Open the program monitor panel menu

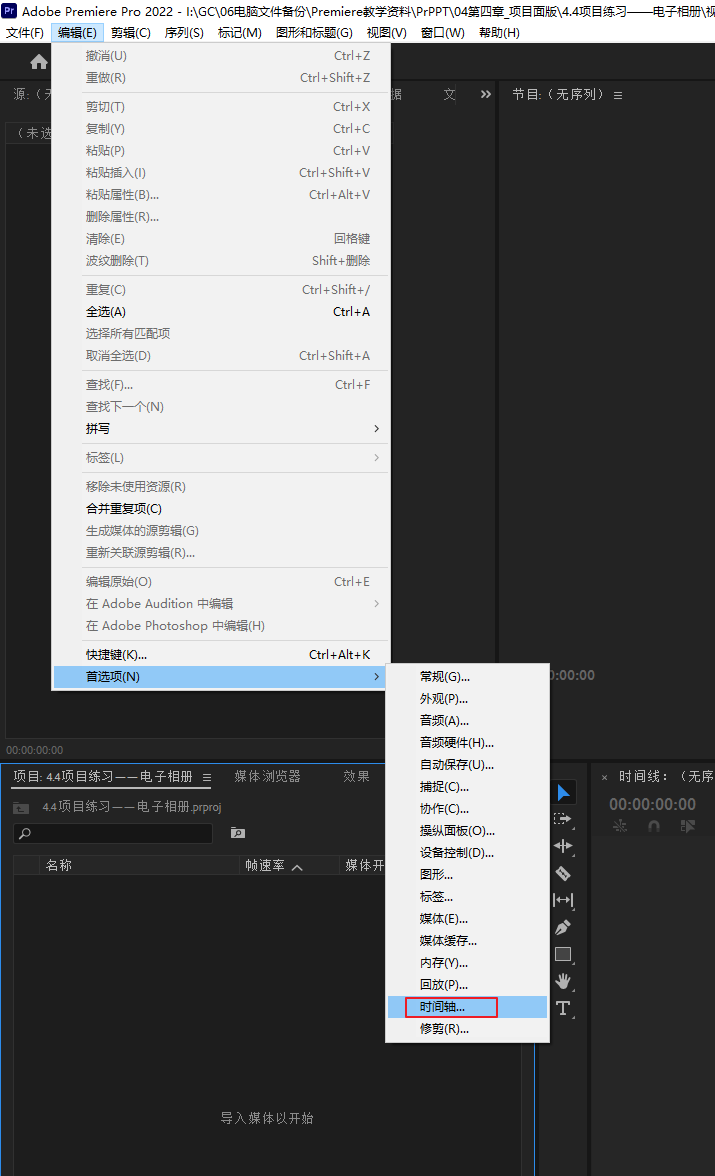tap(618, 95)
